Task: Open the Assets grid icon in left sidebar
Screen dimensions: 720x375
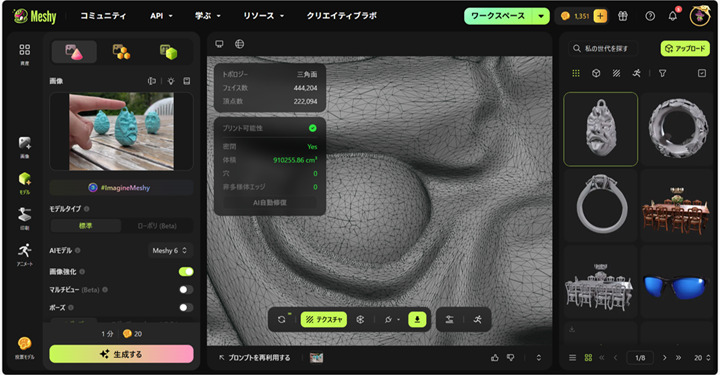Action: pos(24,50)
